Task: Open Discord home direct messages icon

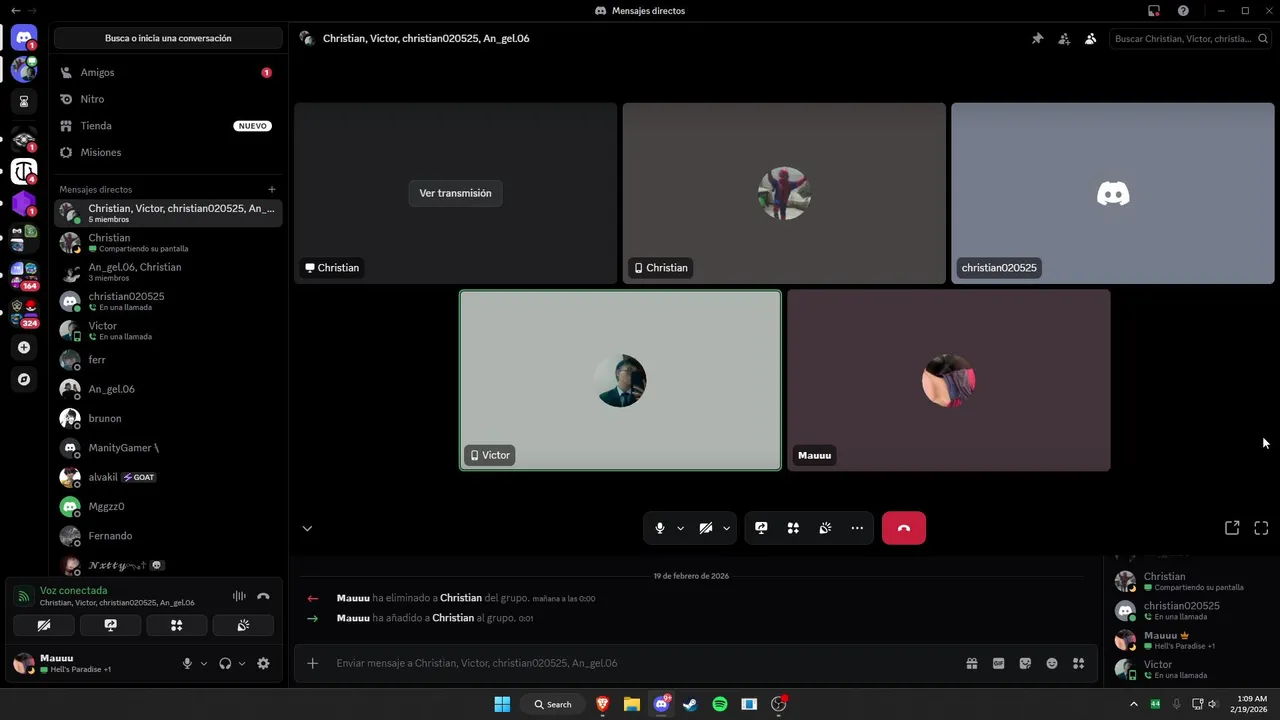Action: pyautogui.click(x=24, y=38)
